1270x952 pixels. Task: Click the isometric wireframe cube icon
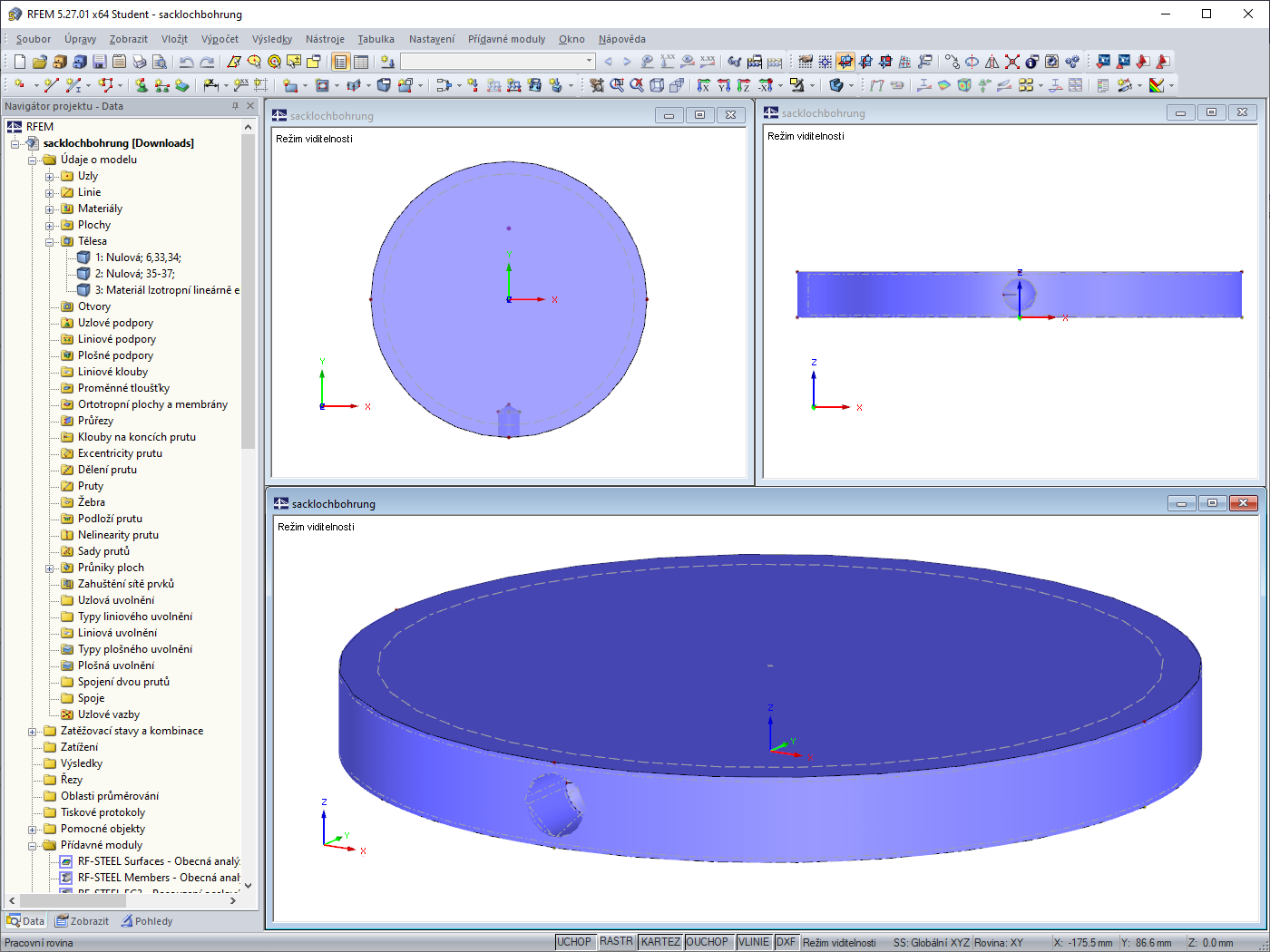[657, 85]
